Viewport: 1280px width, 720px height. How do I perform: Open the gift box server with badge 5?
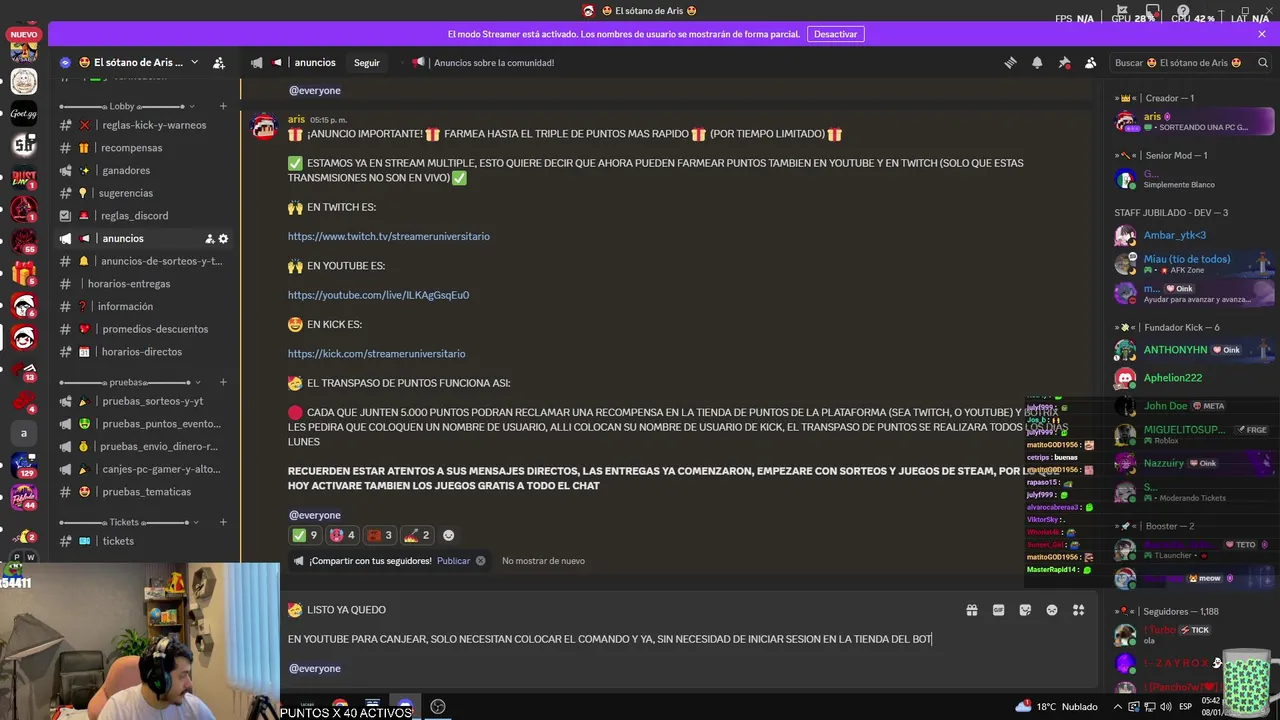pyautogui.click(x=24, y=273)
